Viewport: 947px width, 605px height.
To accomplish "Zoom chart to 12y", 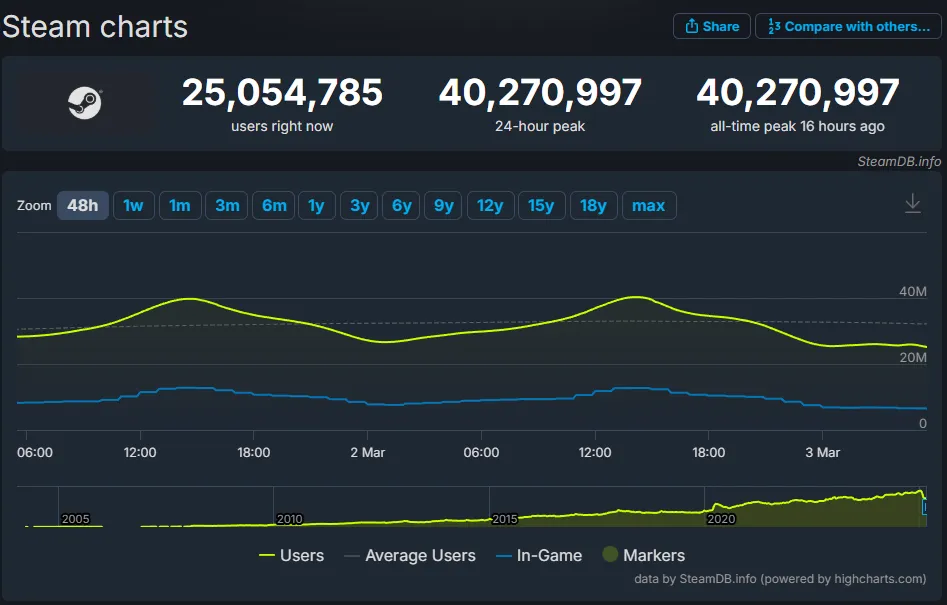I will click(490, 205).
